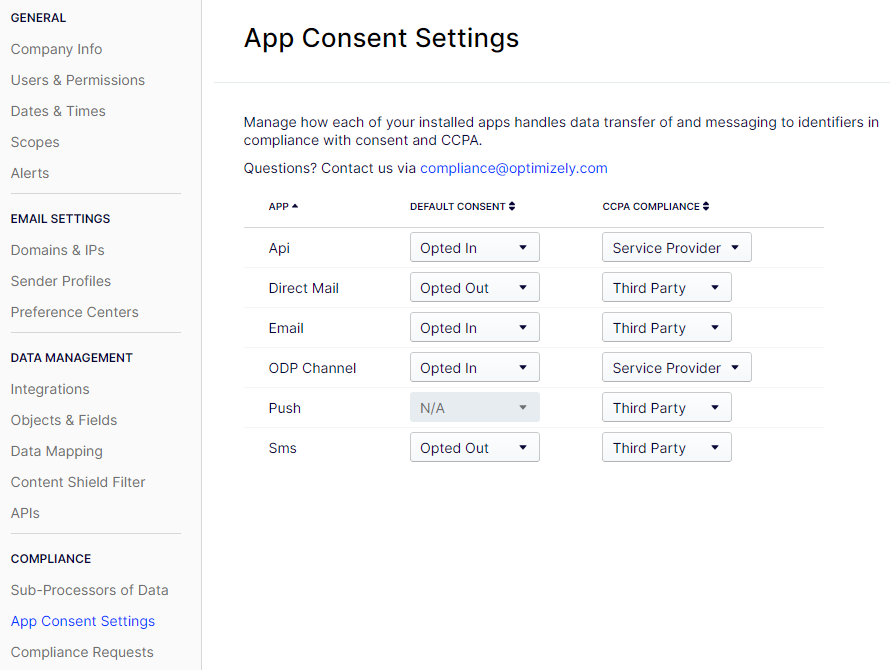Open Compliance Requests page

(x=82, y=652)
